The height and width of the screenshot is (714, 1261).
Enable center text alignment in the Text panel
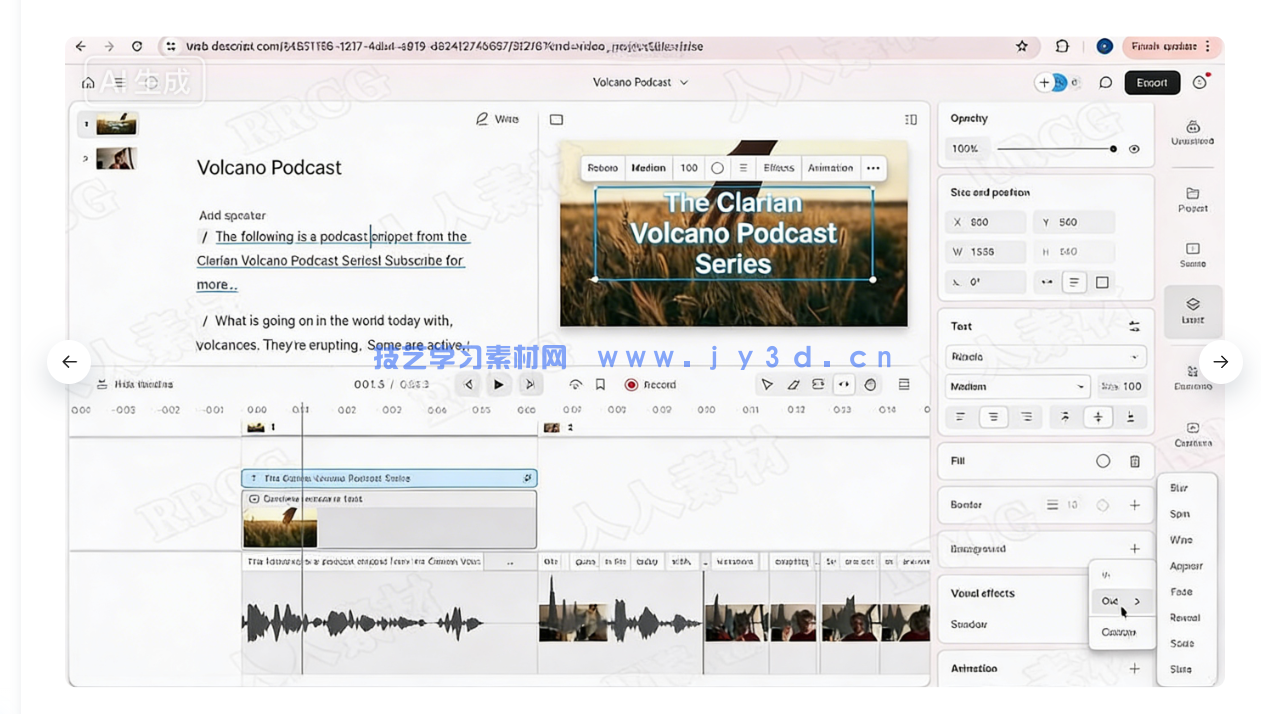coord(993,417)
